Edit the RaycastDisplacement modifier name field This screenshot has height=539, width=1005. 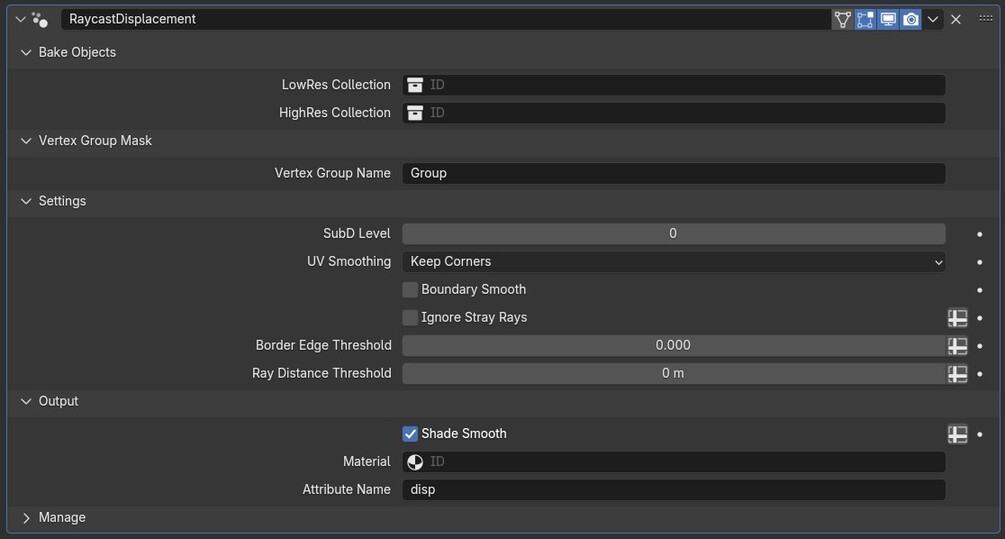[445, 19]
